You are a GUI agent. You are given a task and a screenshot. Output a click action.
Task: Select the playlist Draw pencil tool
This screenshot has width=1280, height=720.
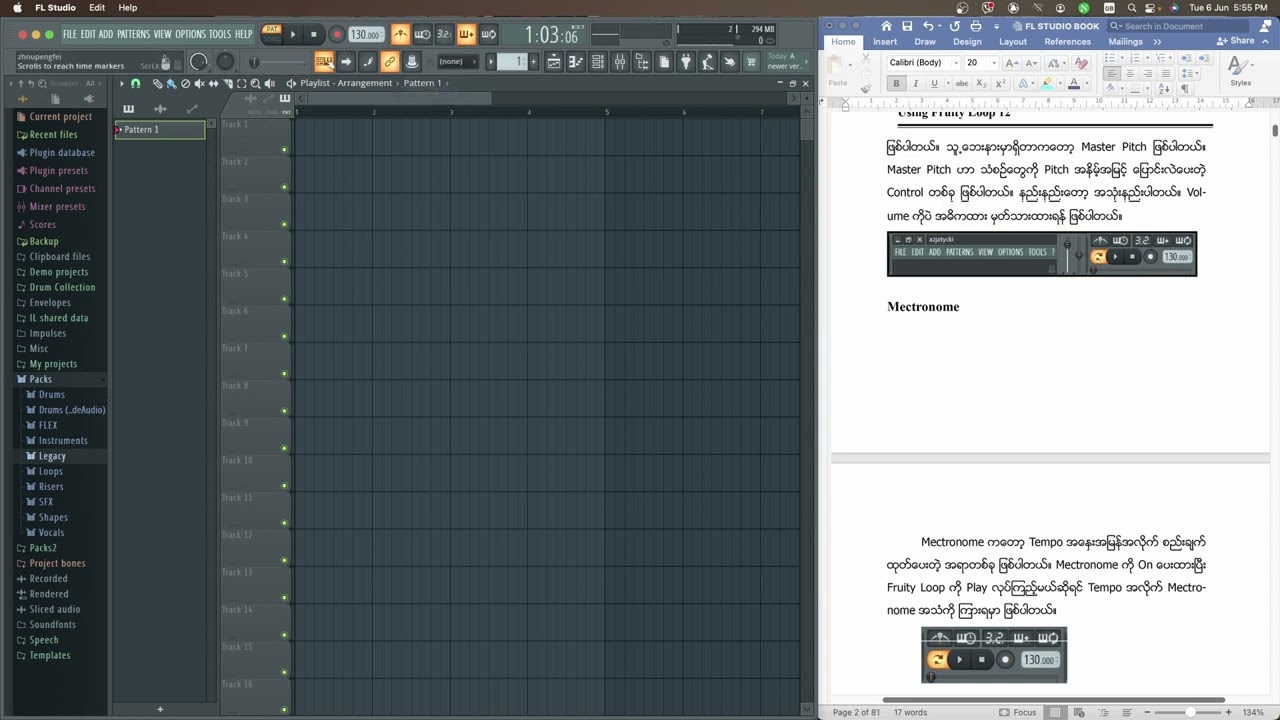(157, 84)
